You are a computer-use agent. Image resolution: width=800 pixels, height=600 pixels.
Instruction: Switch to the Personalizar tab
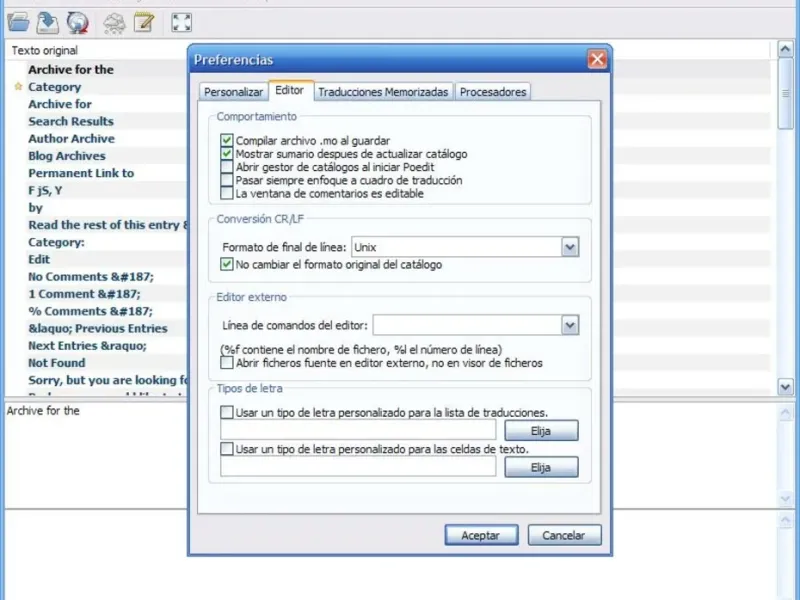(x=233, y=92)
